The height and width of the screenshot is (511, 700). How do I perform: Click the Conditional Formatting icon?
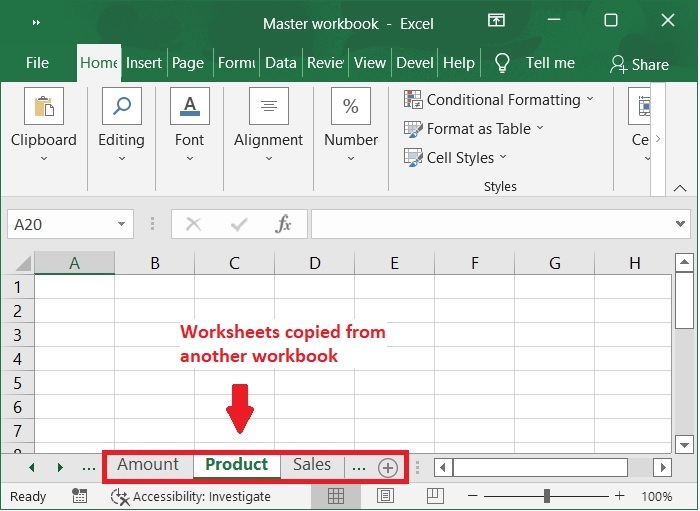pyautogui.click(x=413, y=99)
